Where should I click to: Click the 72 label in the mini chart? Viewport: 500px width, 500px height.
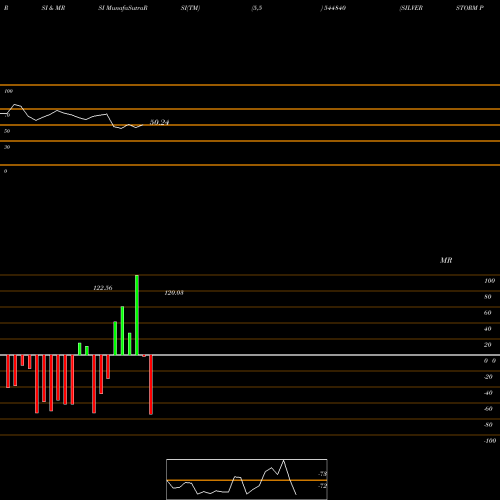[323, 486]
